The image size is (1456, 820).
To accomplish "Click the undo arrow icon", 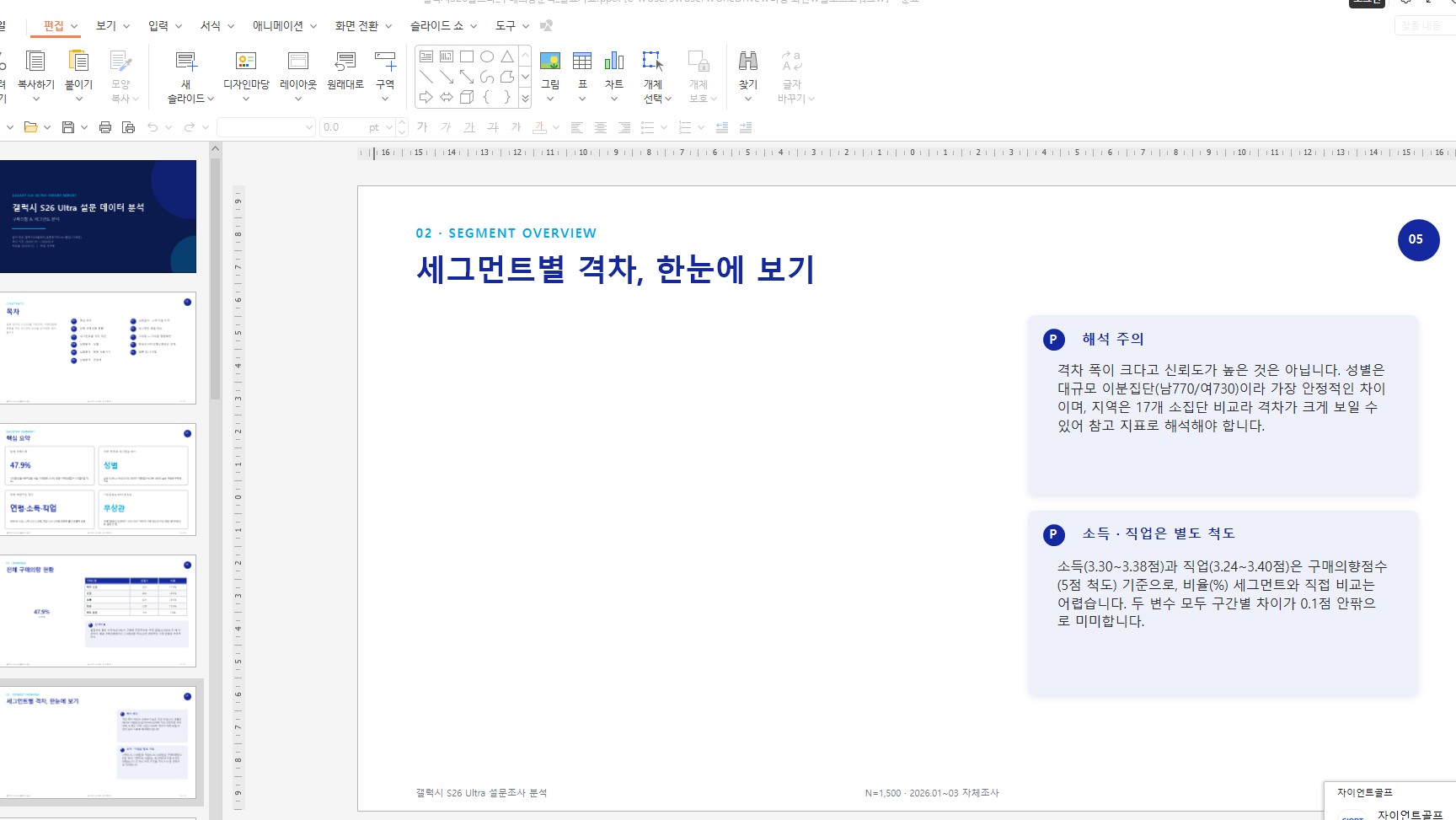I will (153, 127).
